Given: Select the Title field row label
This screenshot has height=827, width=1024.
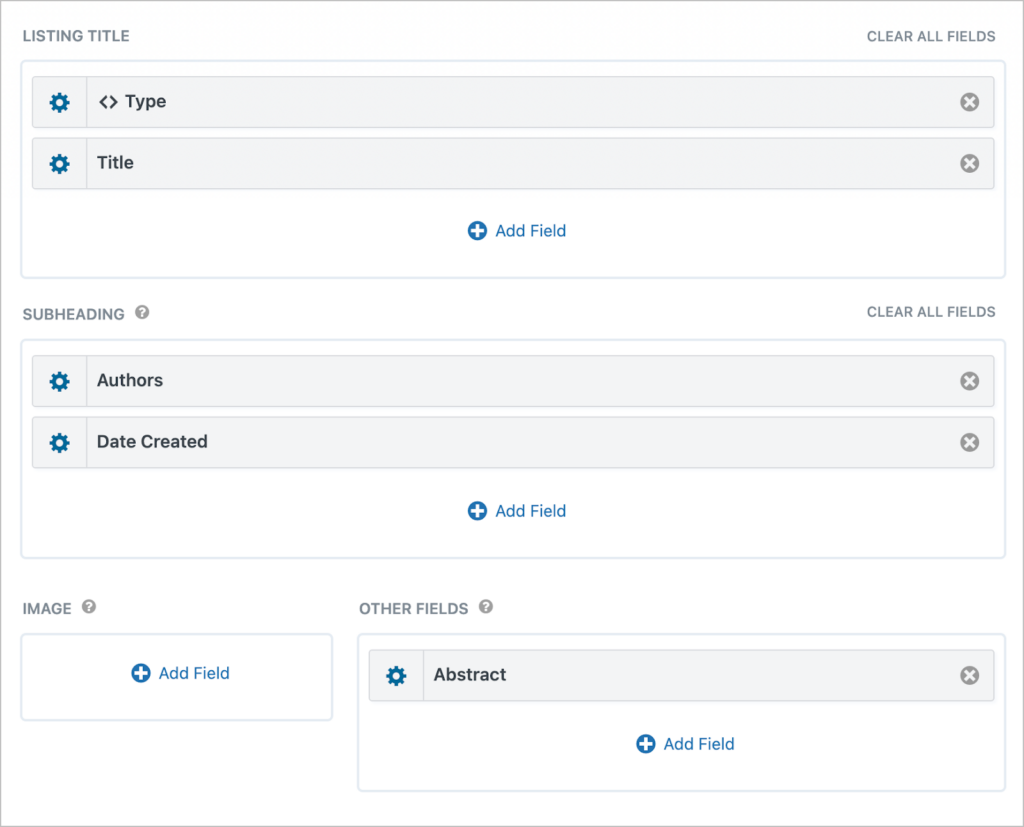Looking at the screenshot, I should (116, 163).
